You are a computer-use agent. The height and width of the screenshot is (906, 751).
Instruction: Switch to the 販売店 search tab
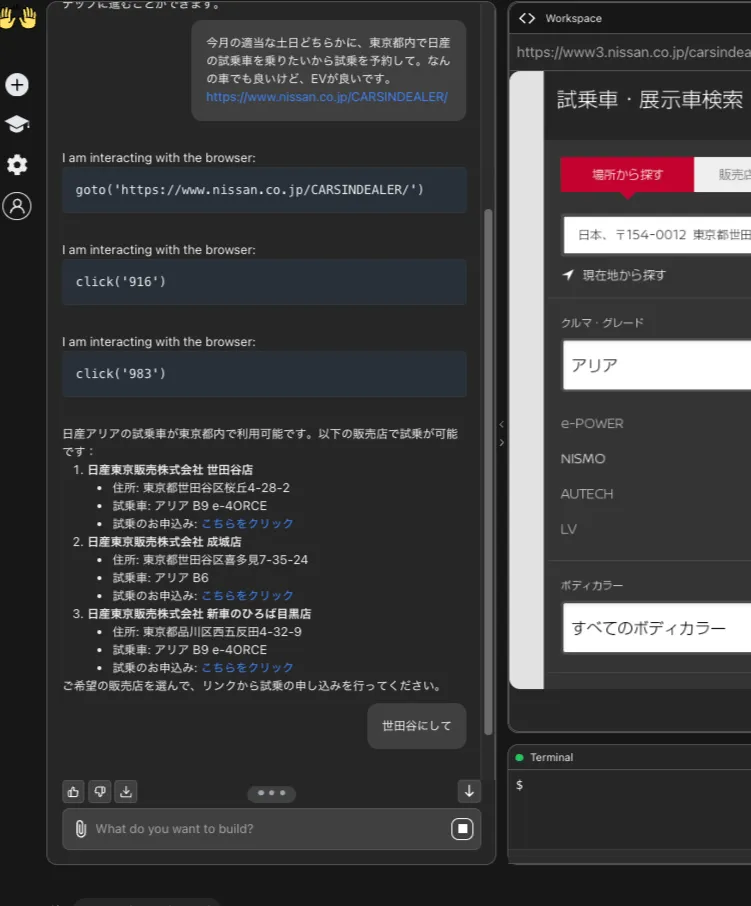click(723, 174)
